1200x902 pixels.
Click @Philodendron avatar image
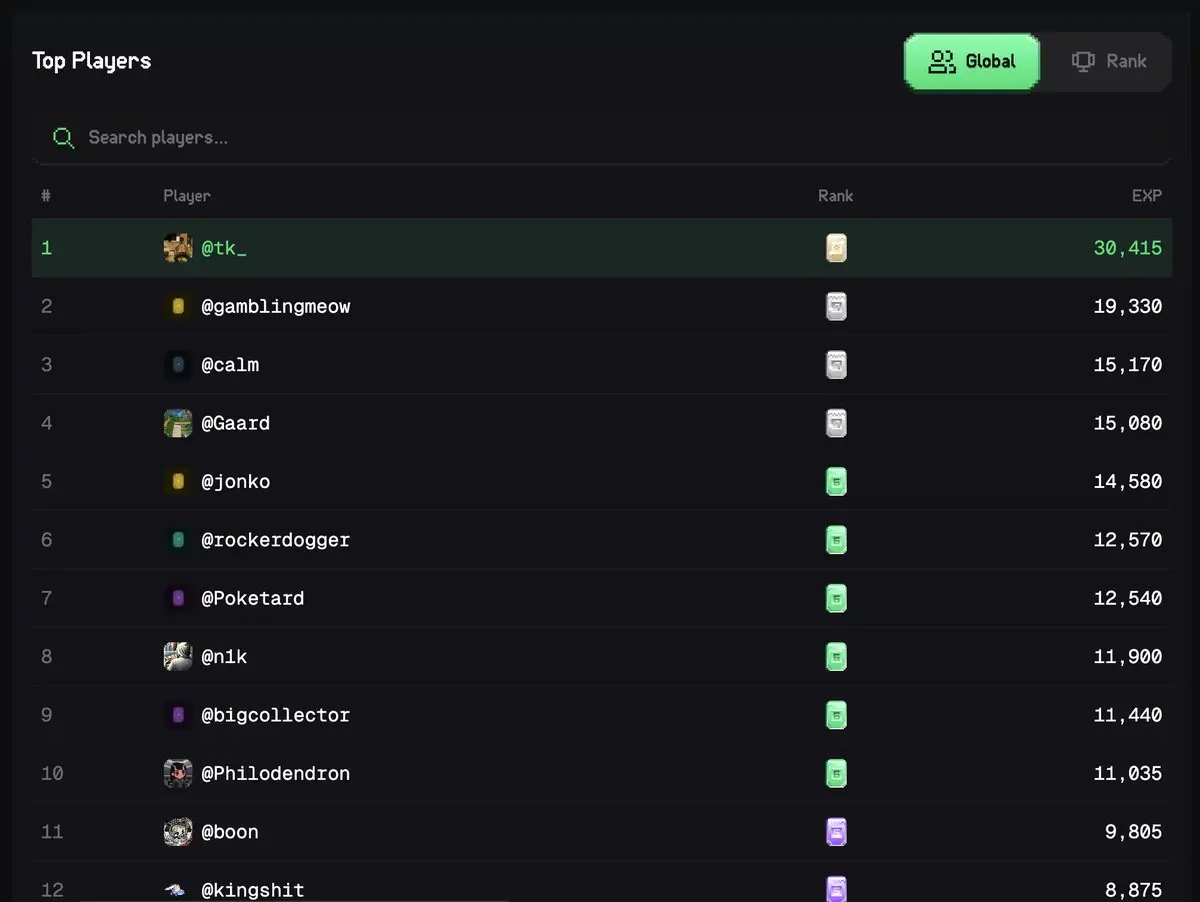pos(178,773)
